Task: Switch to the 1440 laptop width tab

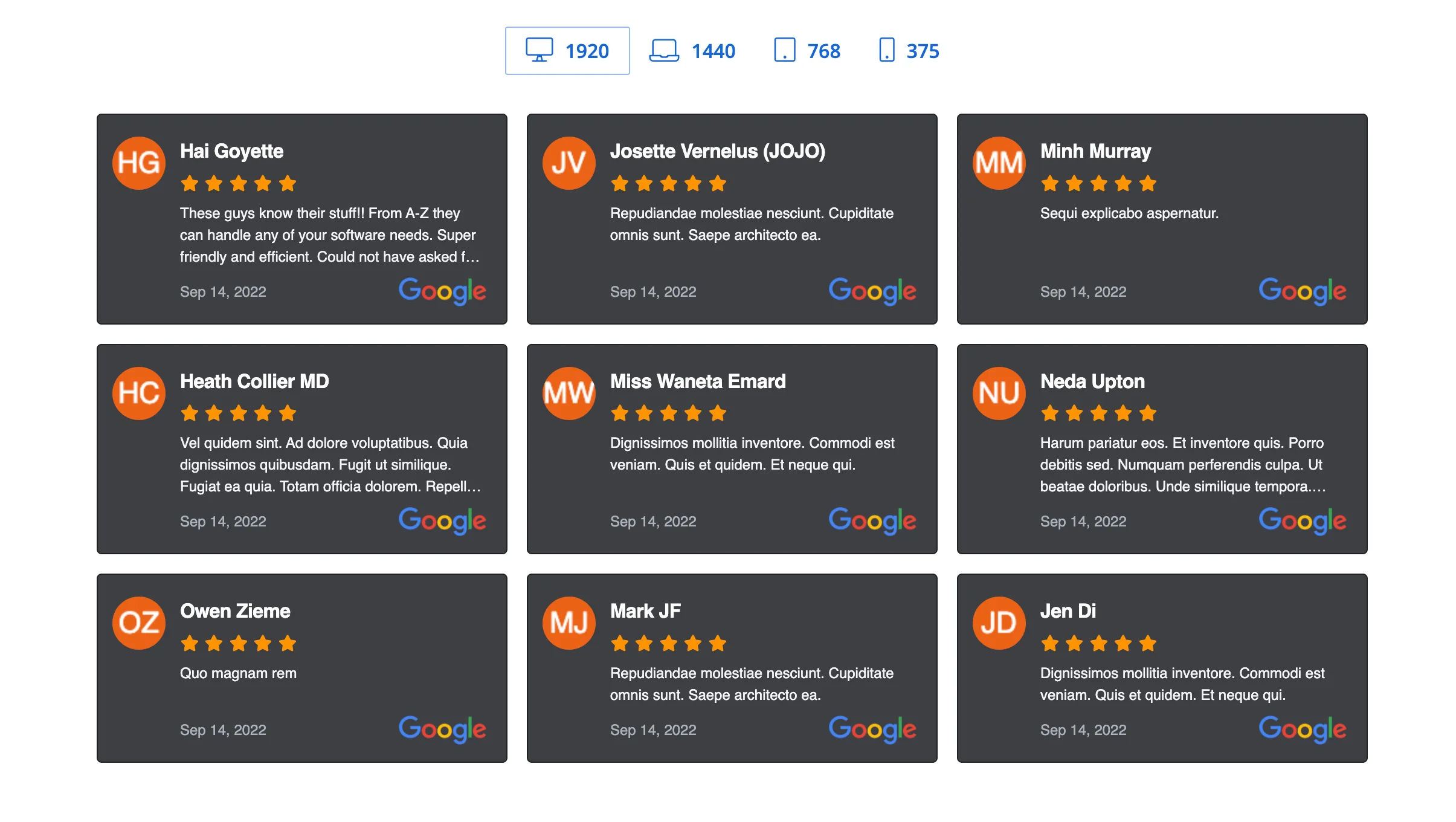Action: [x=692, y=51]
